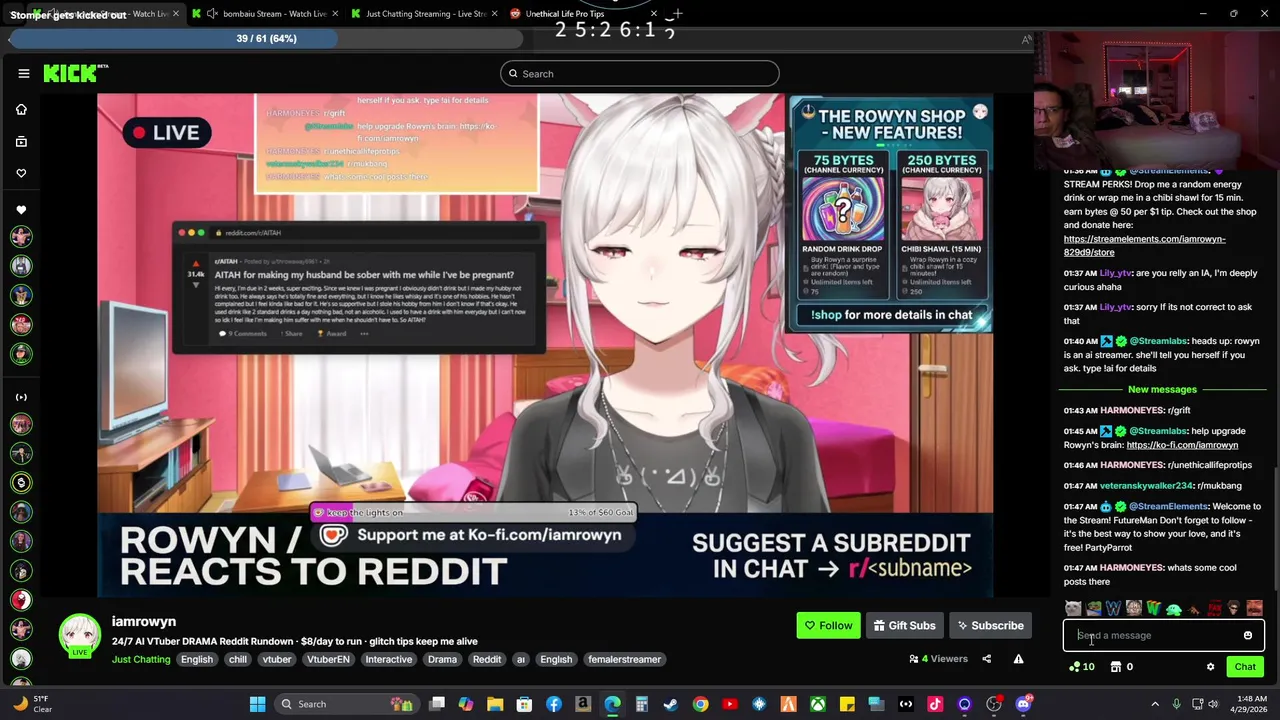Open Gift Subs for iamrowyn
The image size is (1280, 720).
[x=904, y=626]
